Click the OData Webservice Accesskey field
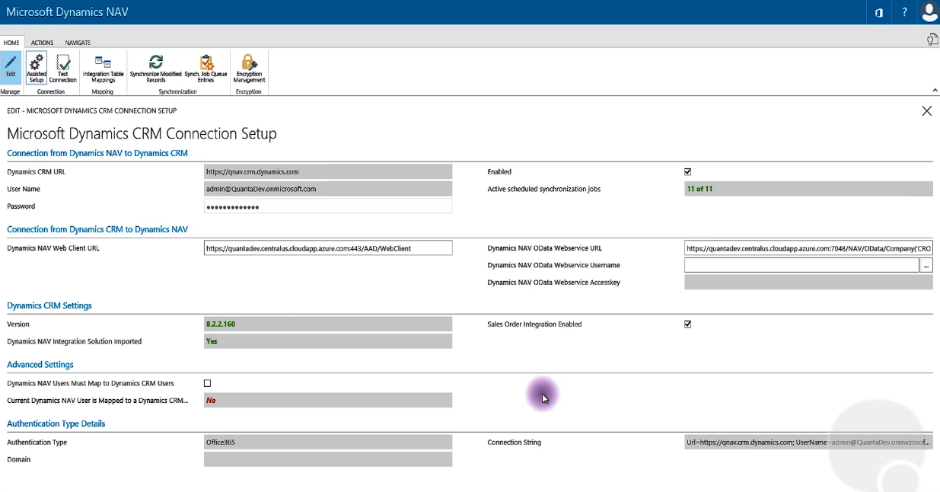The image size is (940, 492). [x=808, y=282]
